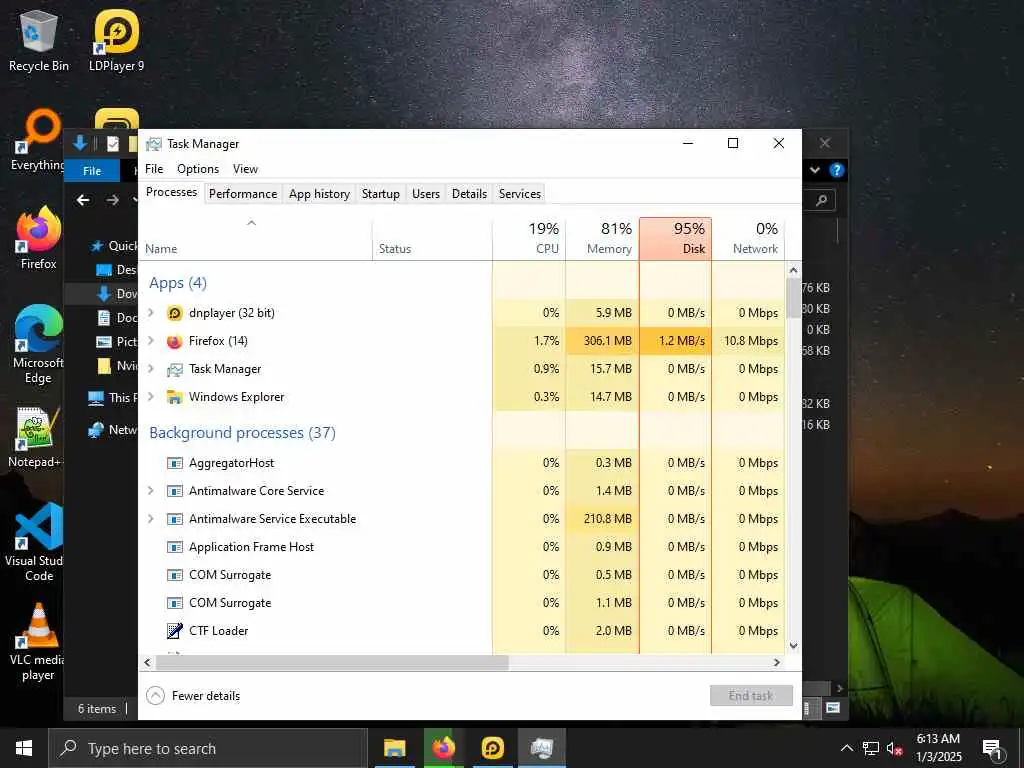Sort processes by the Disk column

click(x=675, y=238)
